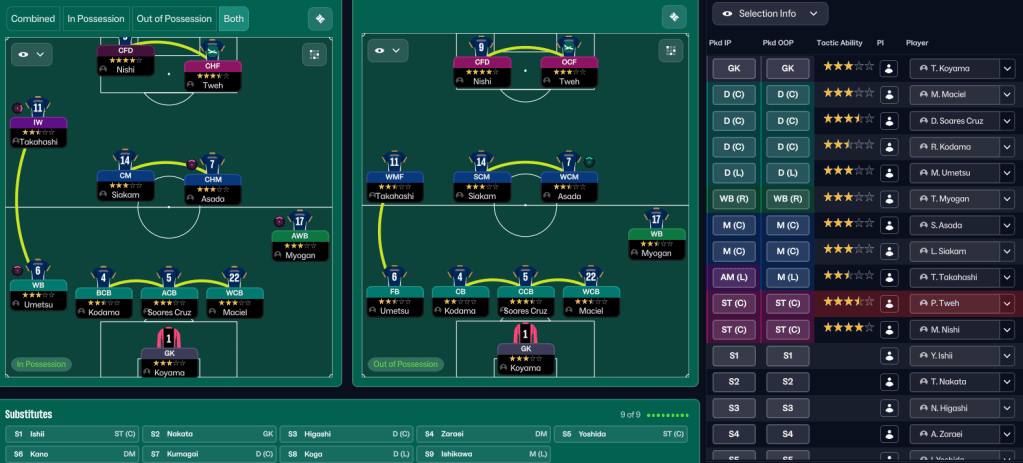Click the analysis icon above the right pitch
This screenshot has height=463, width=1023.
click(674, 17)
